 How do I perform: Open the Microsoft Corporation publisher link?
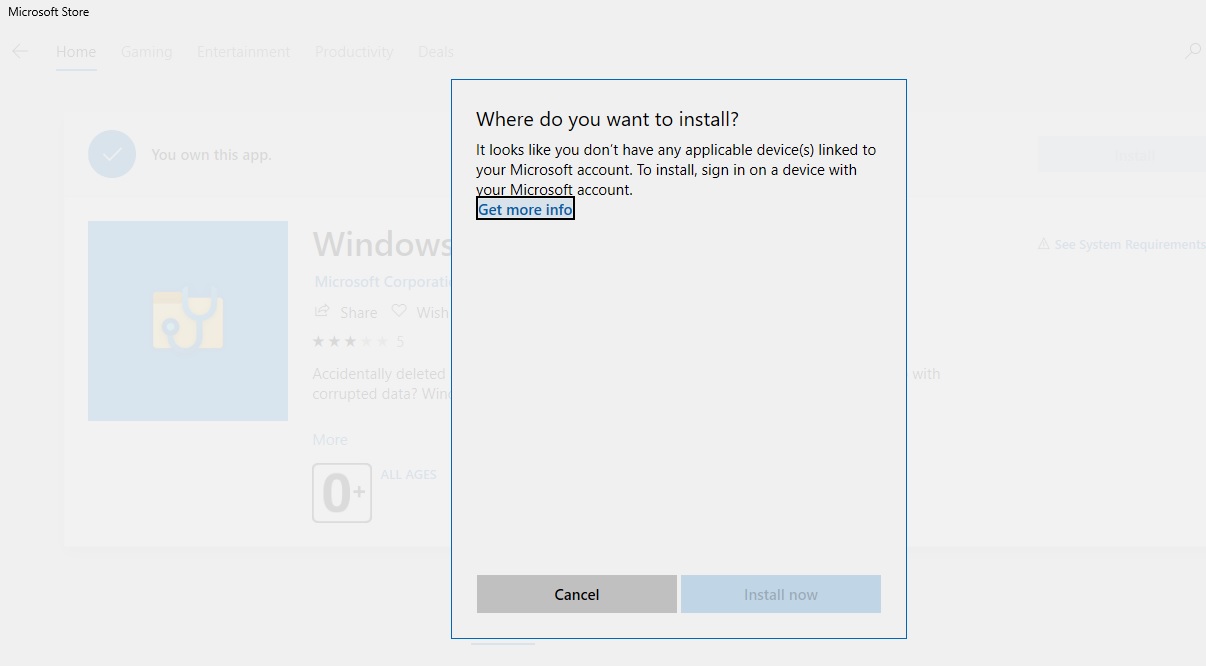(383, 282)
